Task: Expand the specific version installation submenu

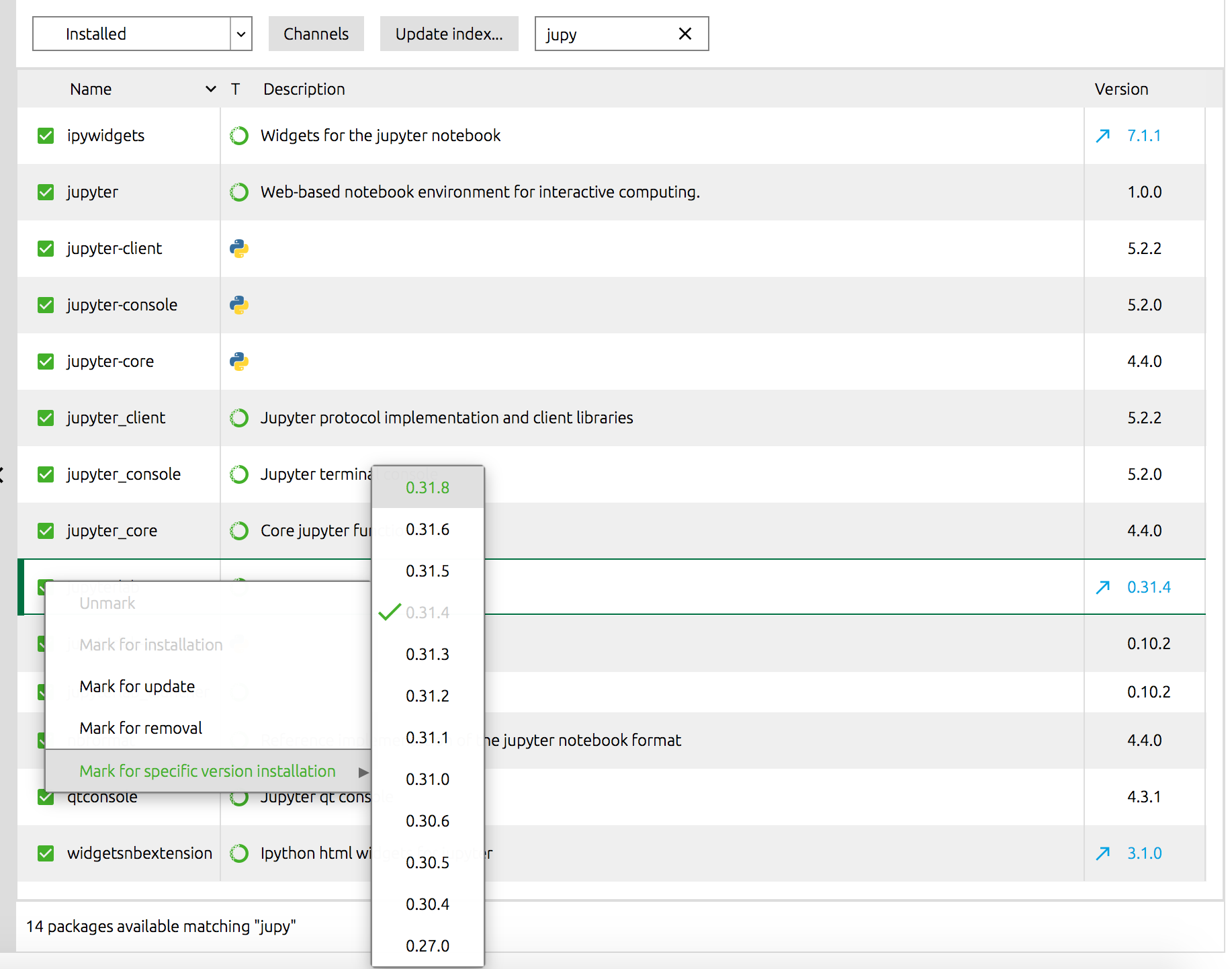Action: point(206,771)
